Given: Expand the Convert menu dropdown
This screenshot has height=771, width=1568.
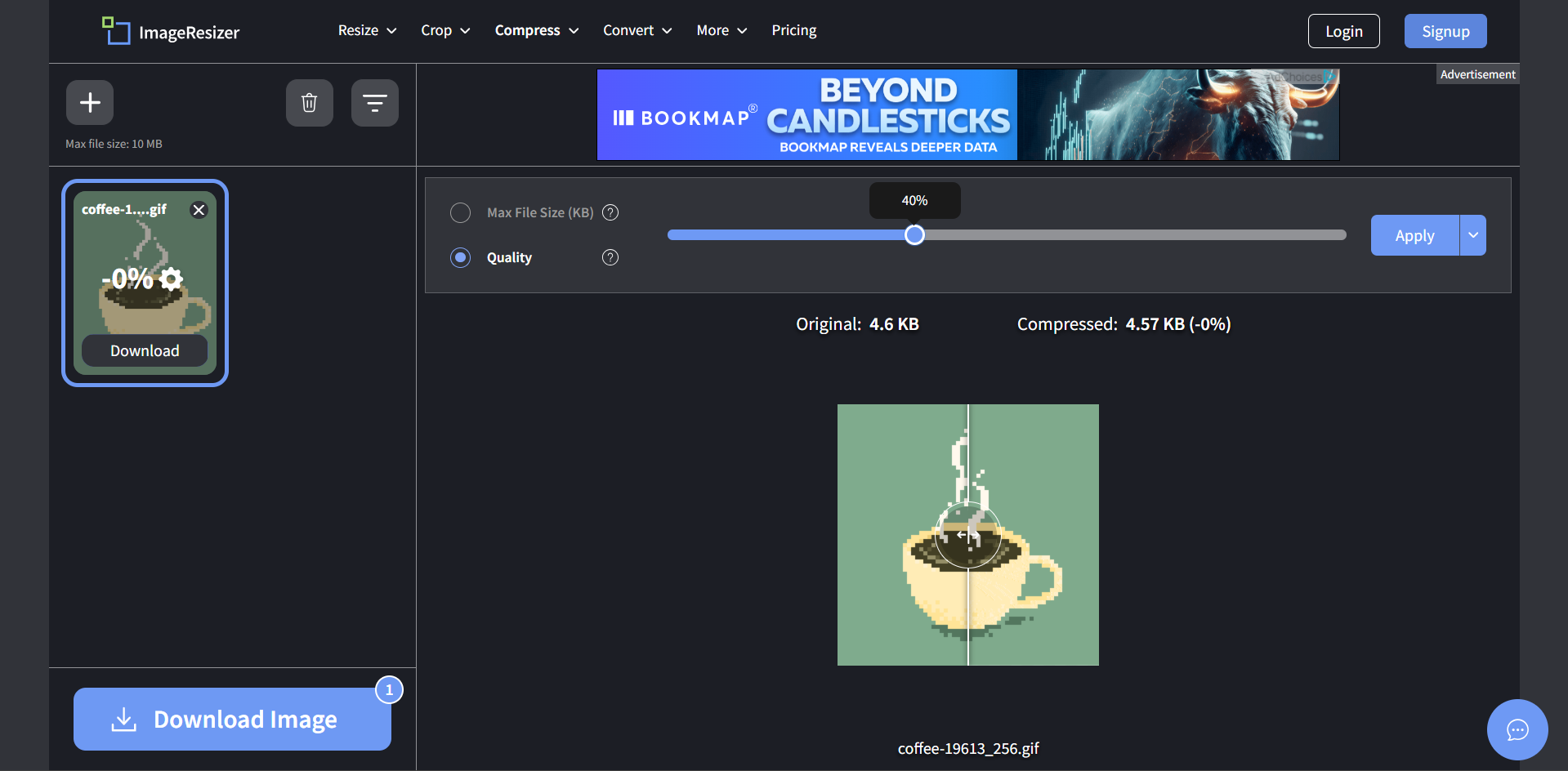Looking at the screenshot, I should click(637, 30).
